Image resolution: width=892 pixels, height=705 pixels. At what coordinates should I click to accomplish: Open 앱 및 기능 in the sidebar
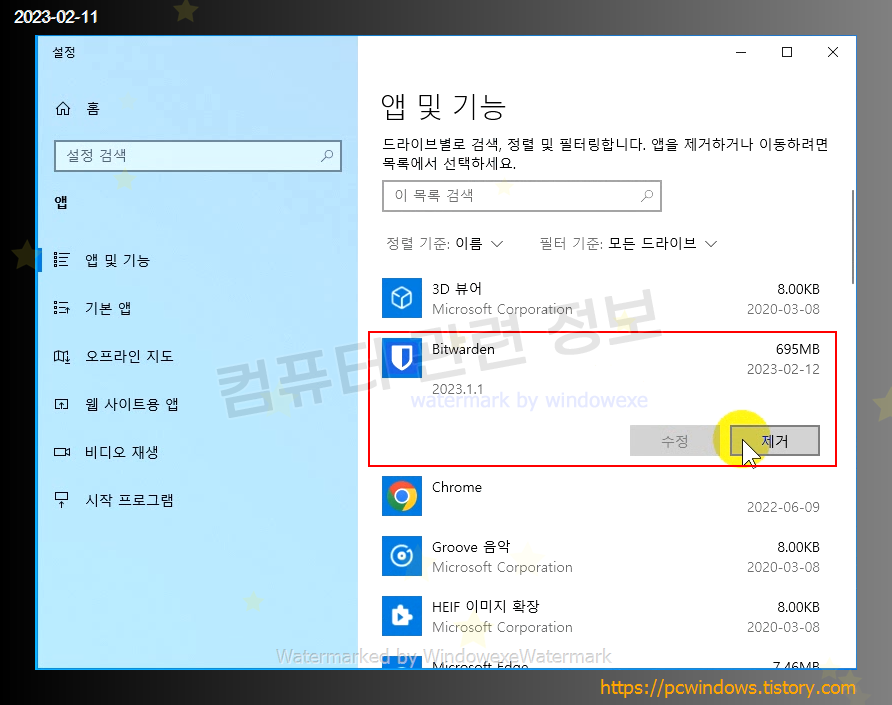(x=117, y=260)
